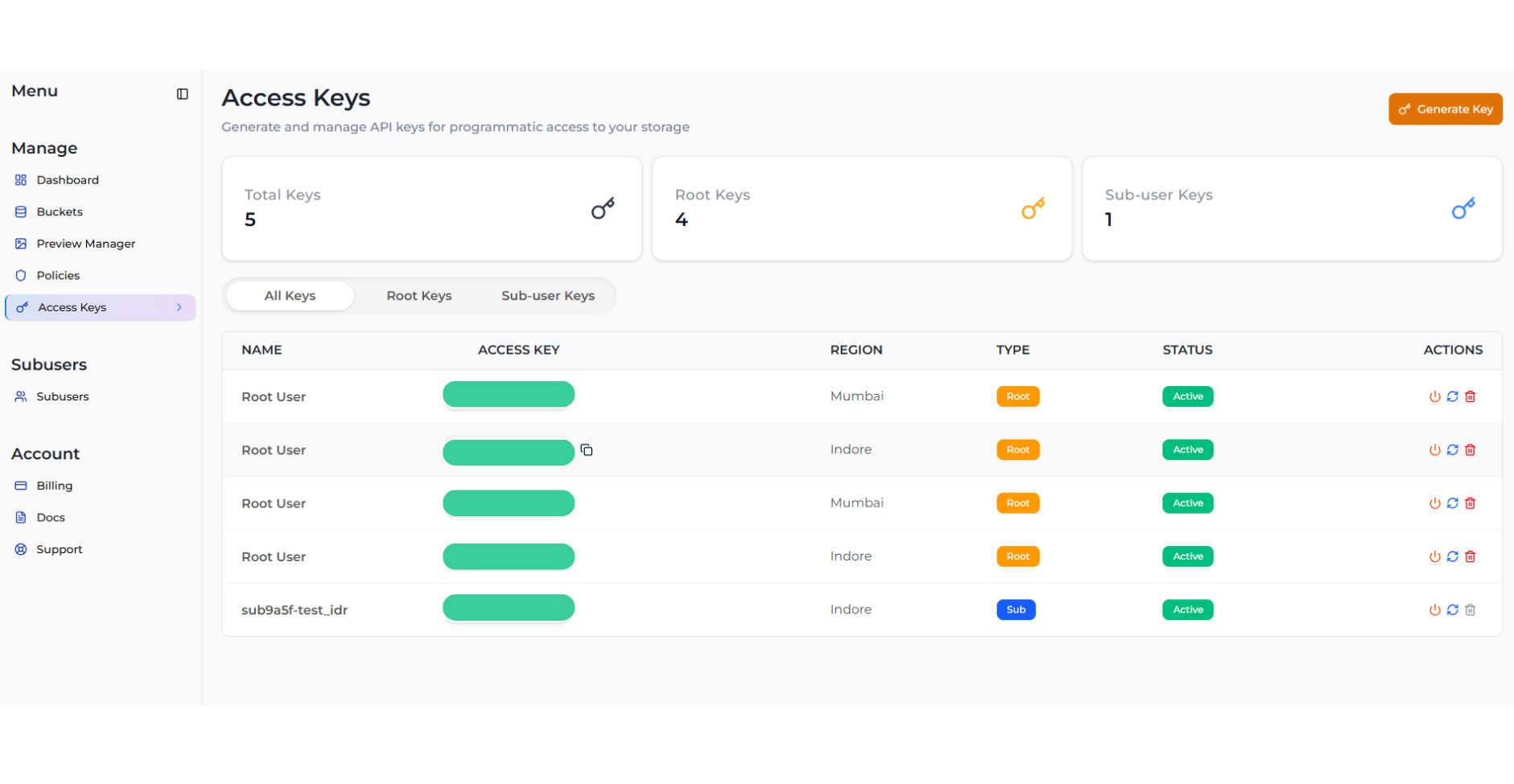Screen dimensions: 1514x784
Task: Click the NAME column header
Action: pos(261,350)
